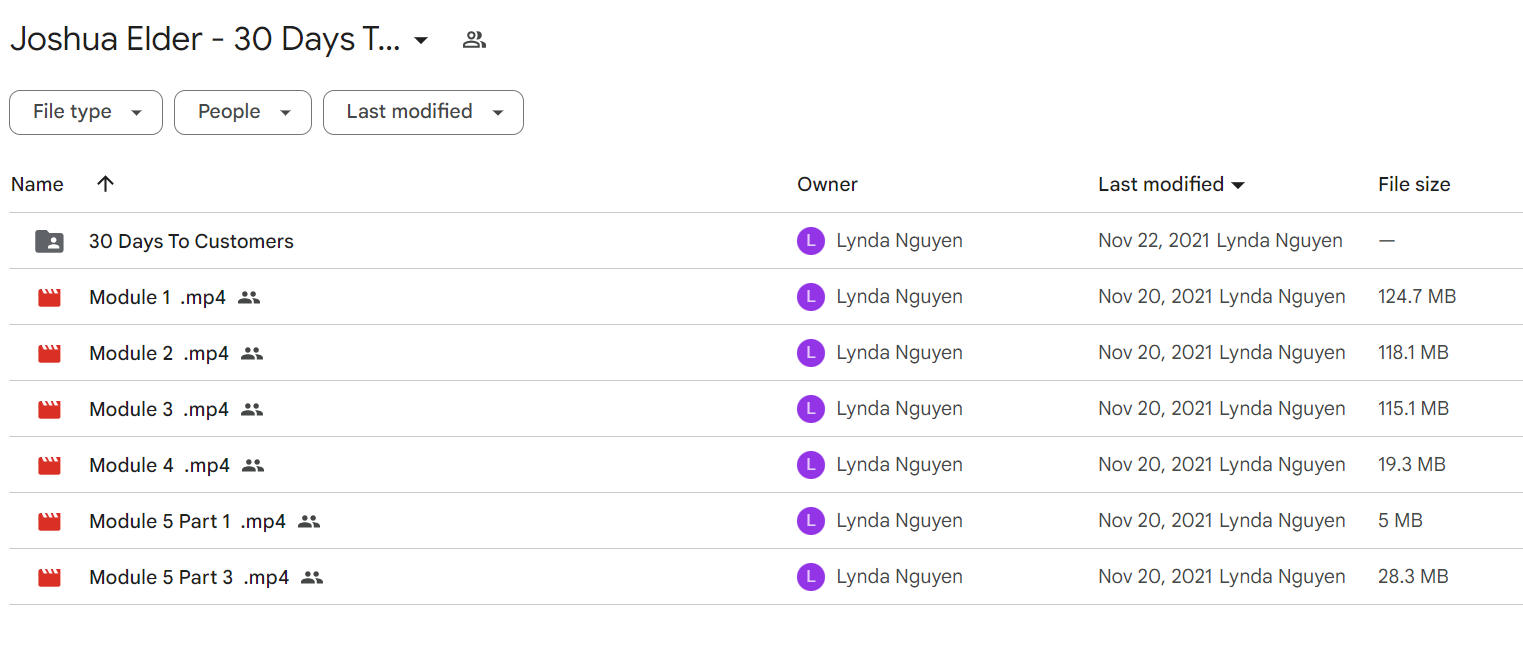
Task: Select the Module 5 Part 1 .mp4 file name
Action: (187, 521)
